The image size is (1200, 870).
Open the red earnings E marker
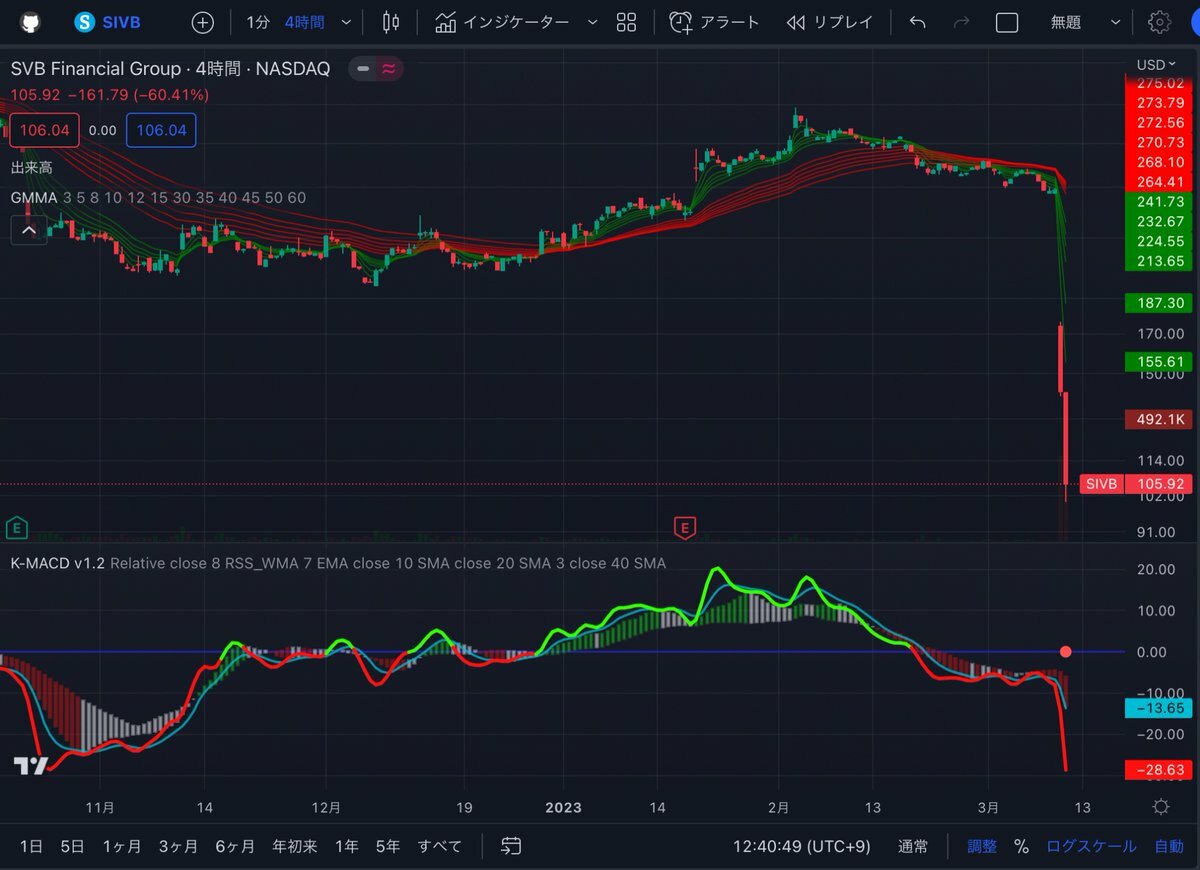click(x=685, y=527)
